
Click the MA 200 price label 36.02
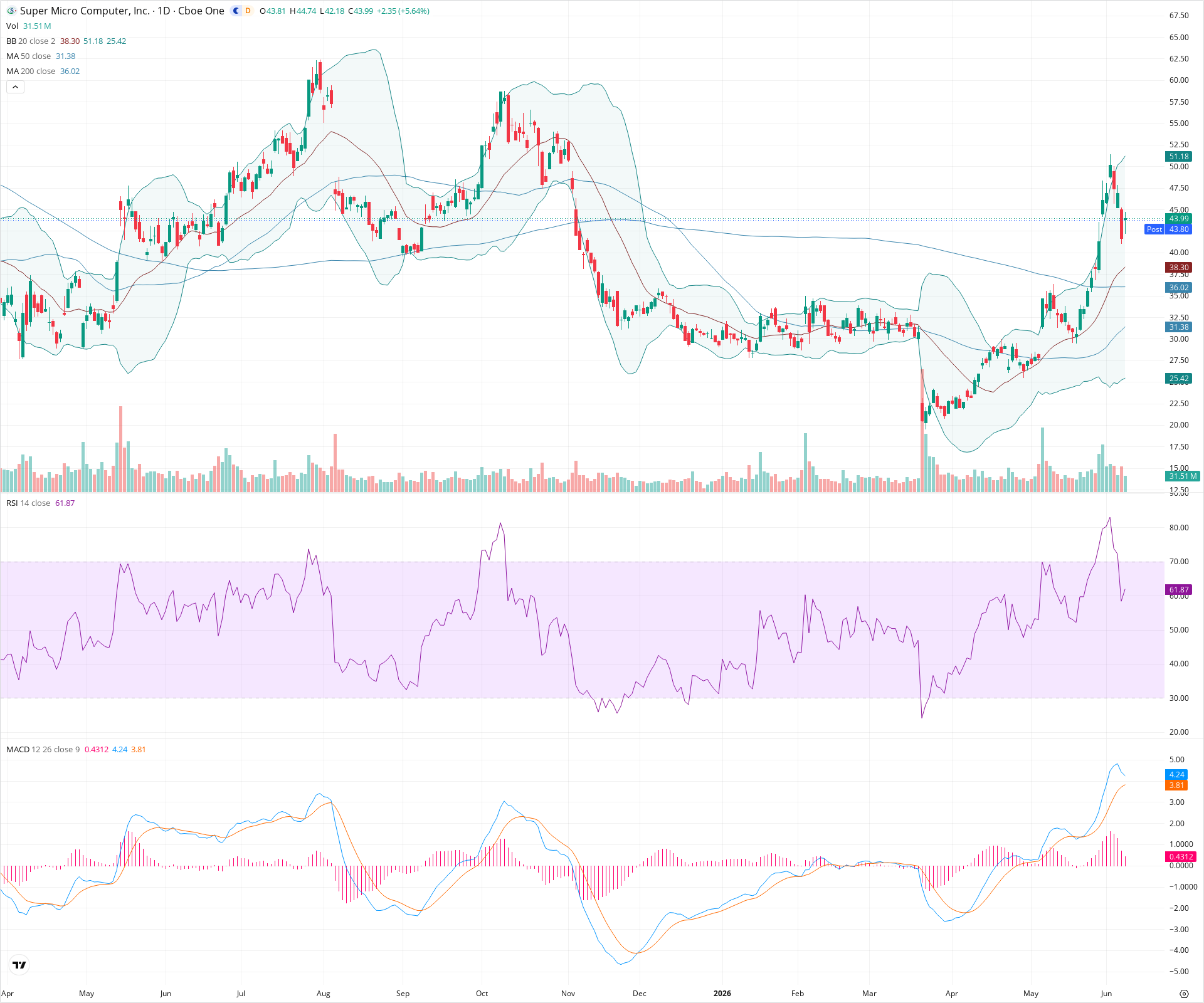click(x=1178, y=288)
